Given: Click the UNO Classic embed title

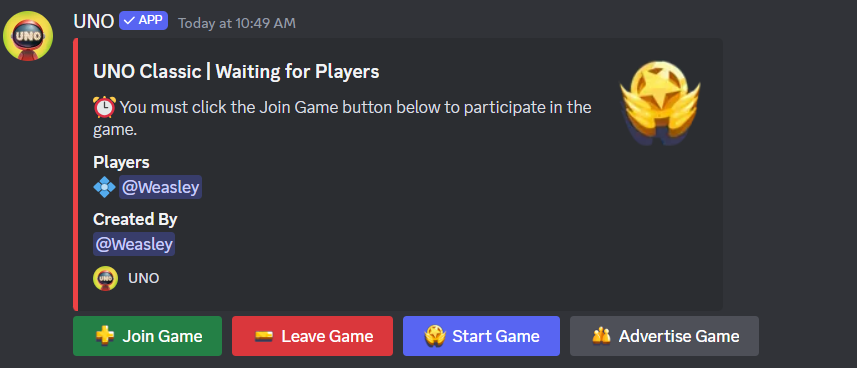Looking at the screenshot, I should 236,72.
